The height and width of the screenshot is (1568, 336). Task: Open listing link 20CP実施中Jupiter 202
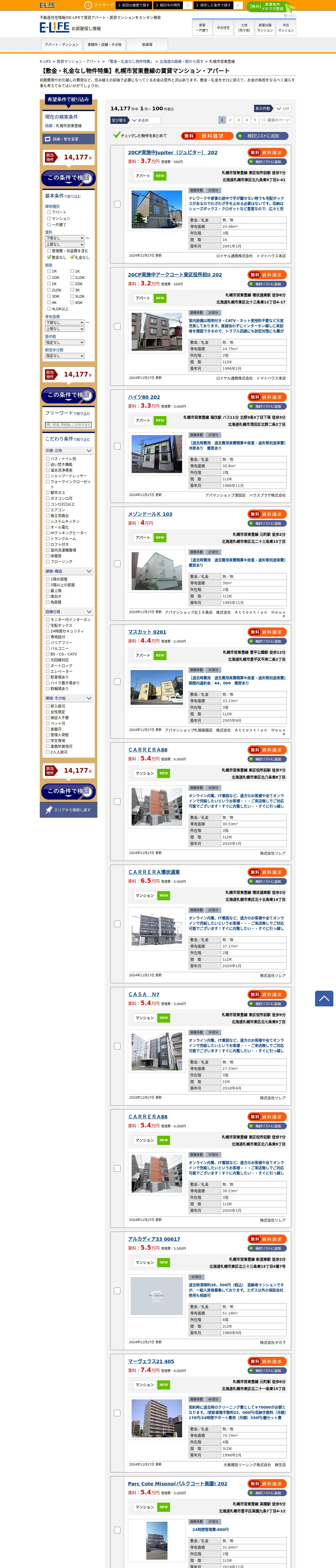[x=172, y=153]
